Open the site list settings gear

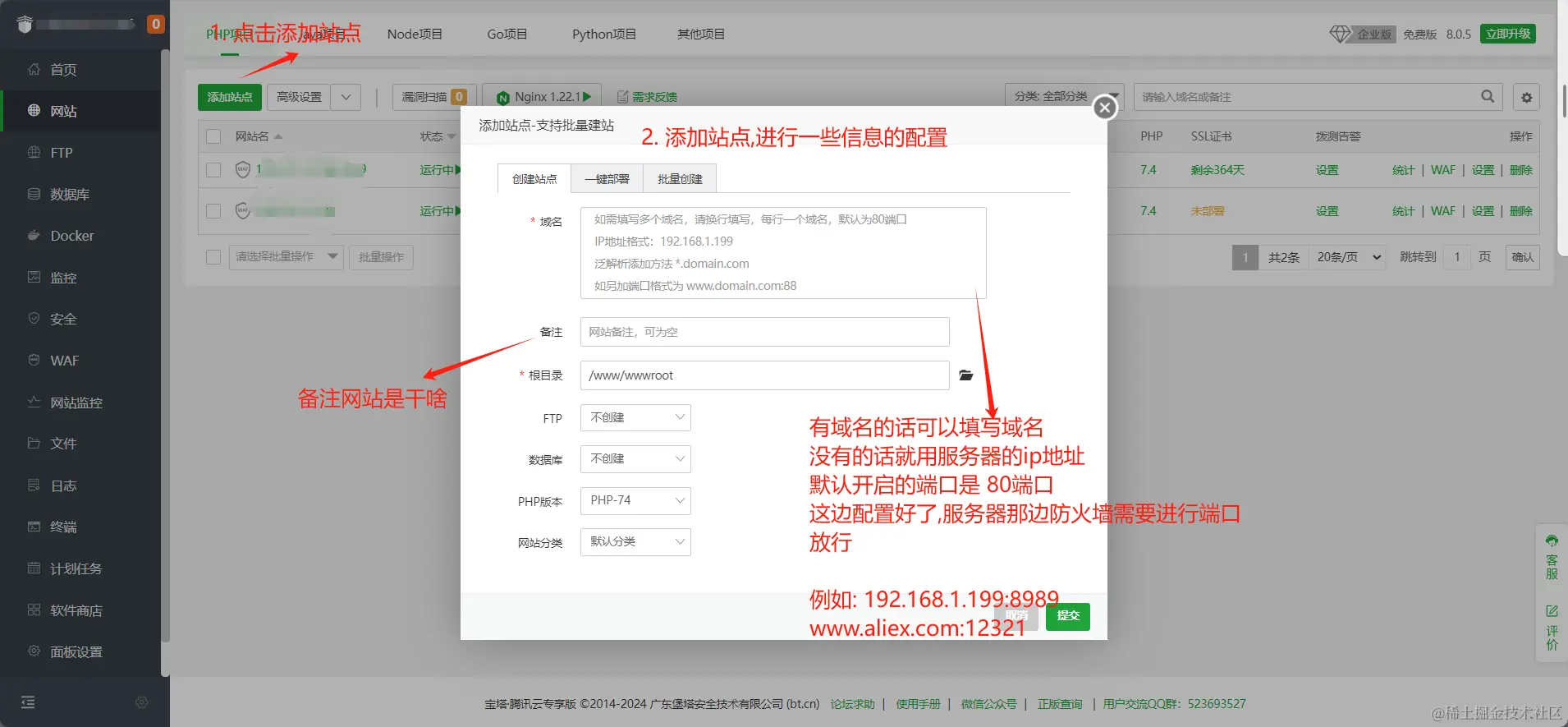(1526, 97)
